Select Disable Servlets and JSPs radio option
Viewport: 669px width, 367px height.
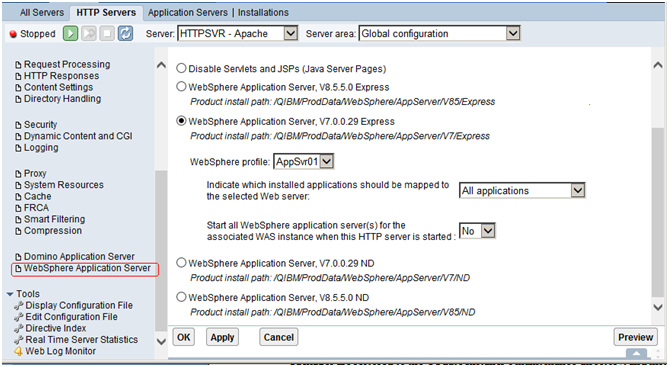[181, 68]
